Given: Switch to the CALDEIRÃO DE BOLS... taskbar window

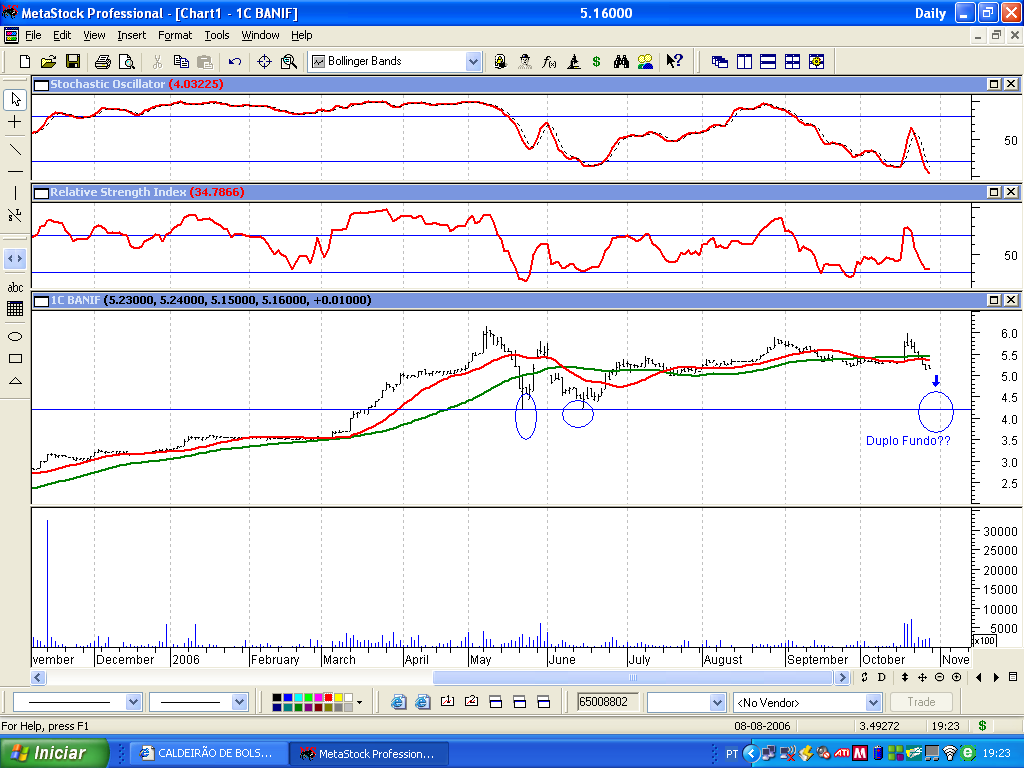Looking at the screenshot, I should tap(208, 754).
